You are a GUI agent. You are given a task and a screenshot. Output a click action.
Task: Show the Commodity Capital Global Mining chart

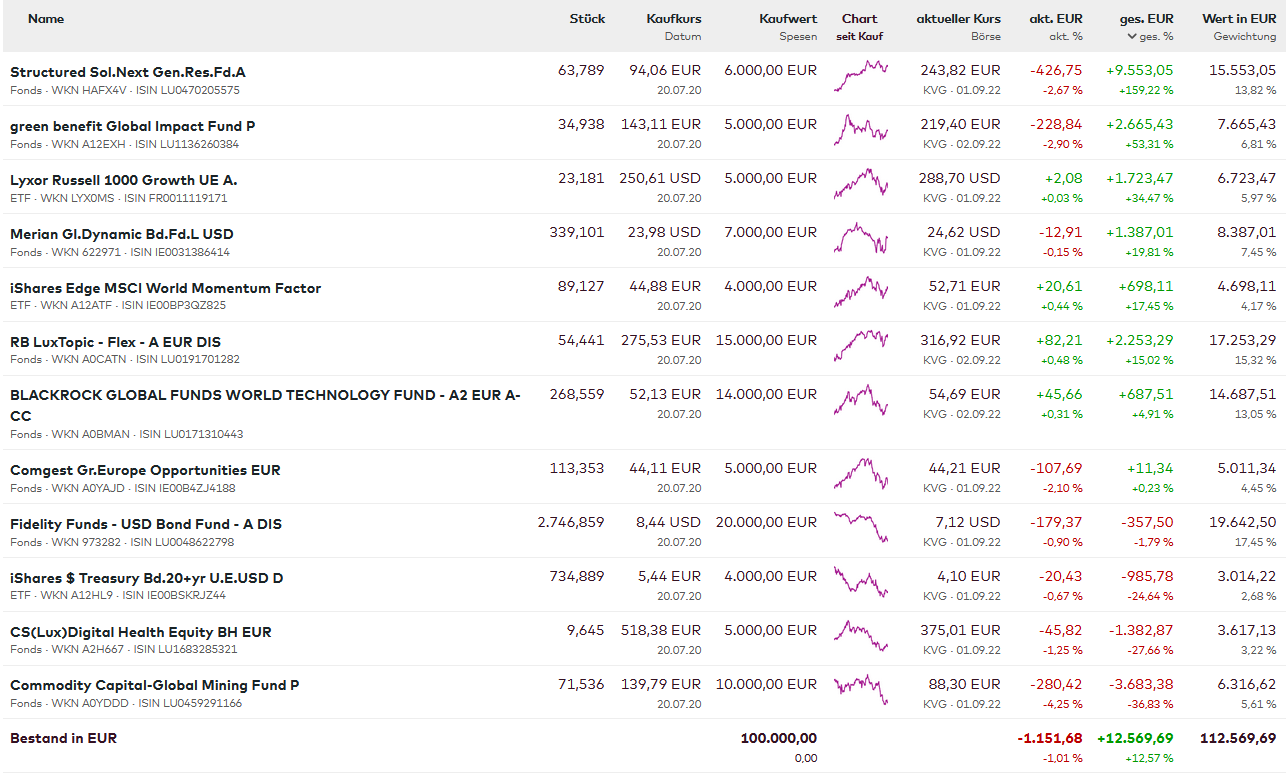[x=860, y=690]
